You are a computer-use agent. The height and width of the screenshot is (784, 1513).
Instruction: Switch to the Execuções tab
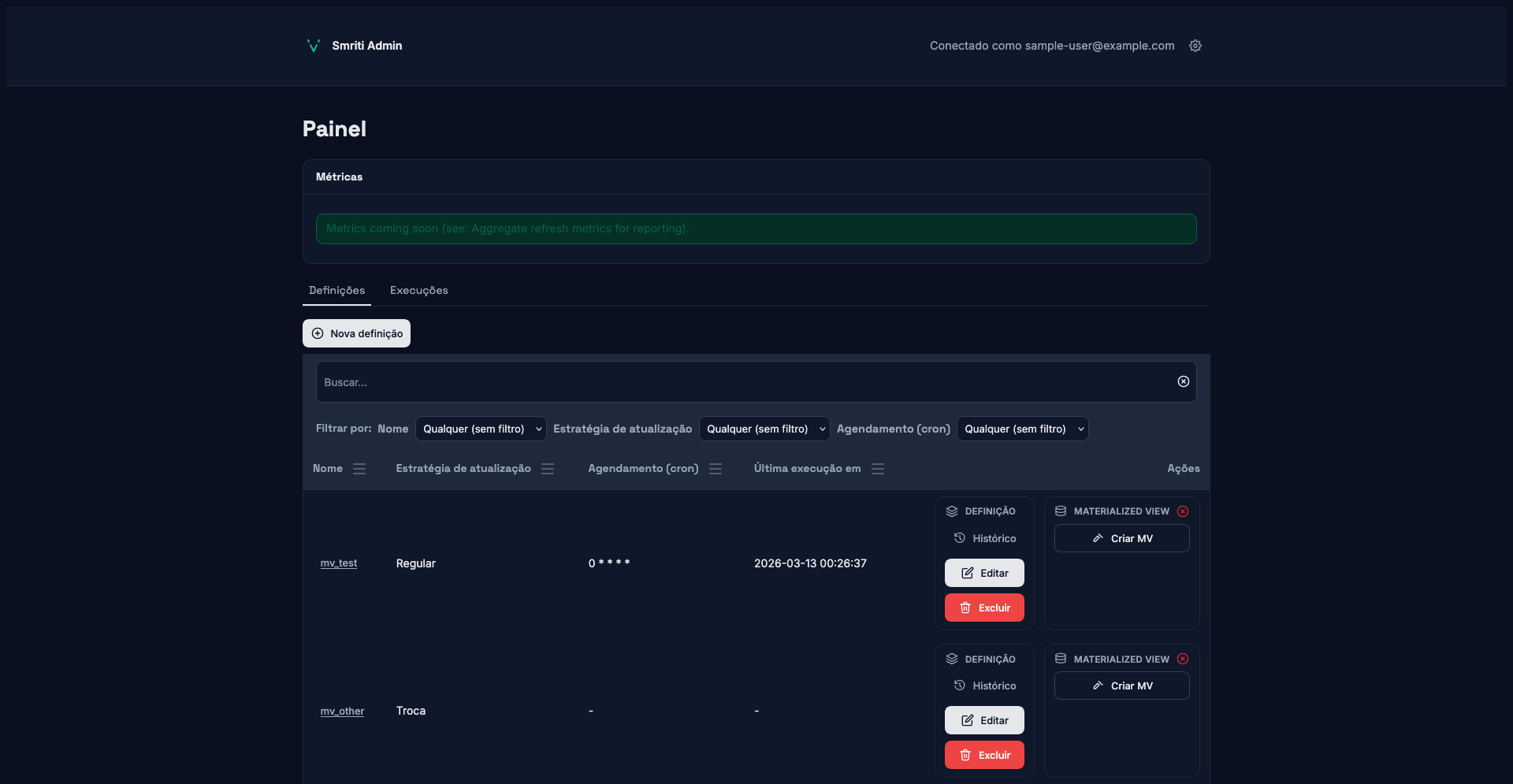[418, 290]
